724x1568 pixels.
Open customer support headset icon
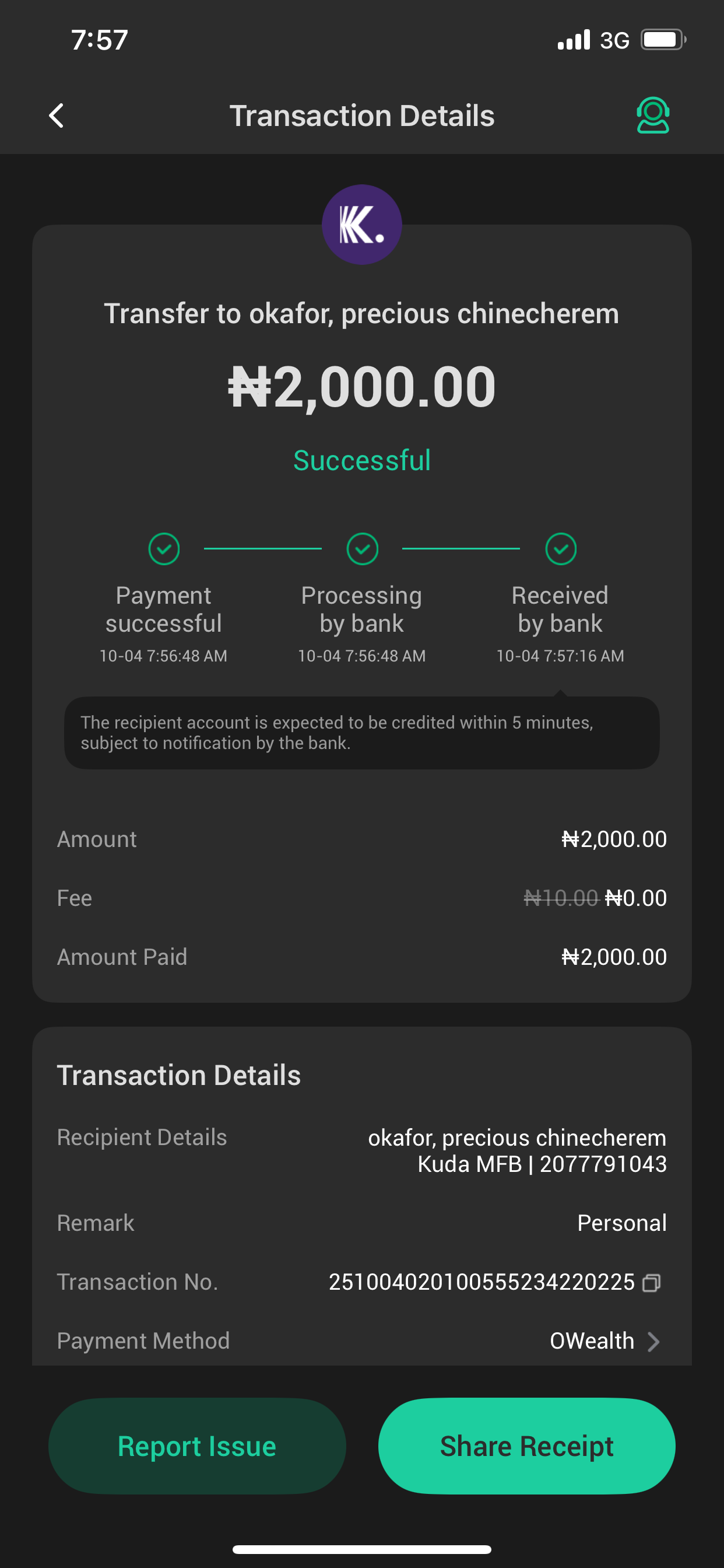(652, 115)
